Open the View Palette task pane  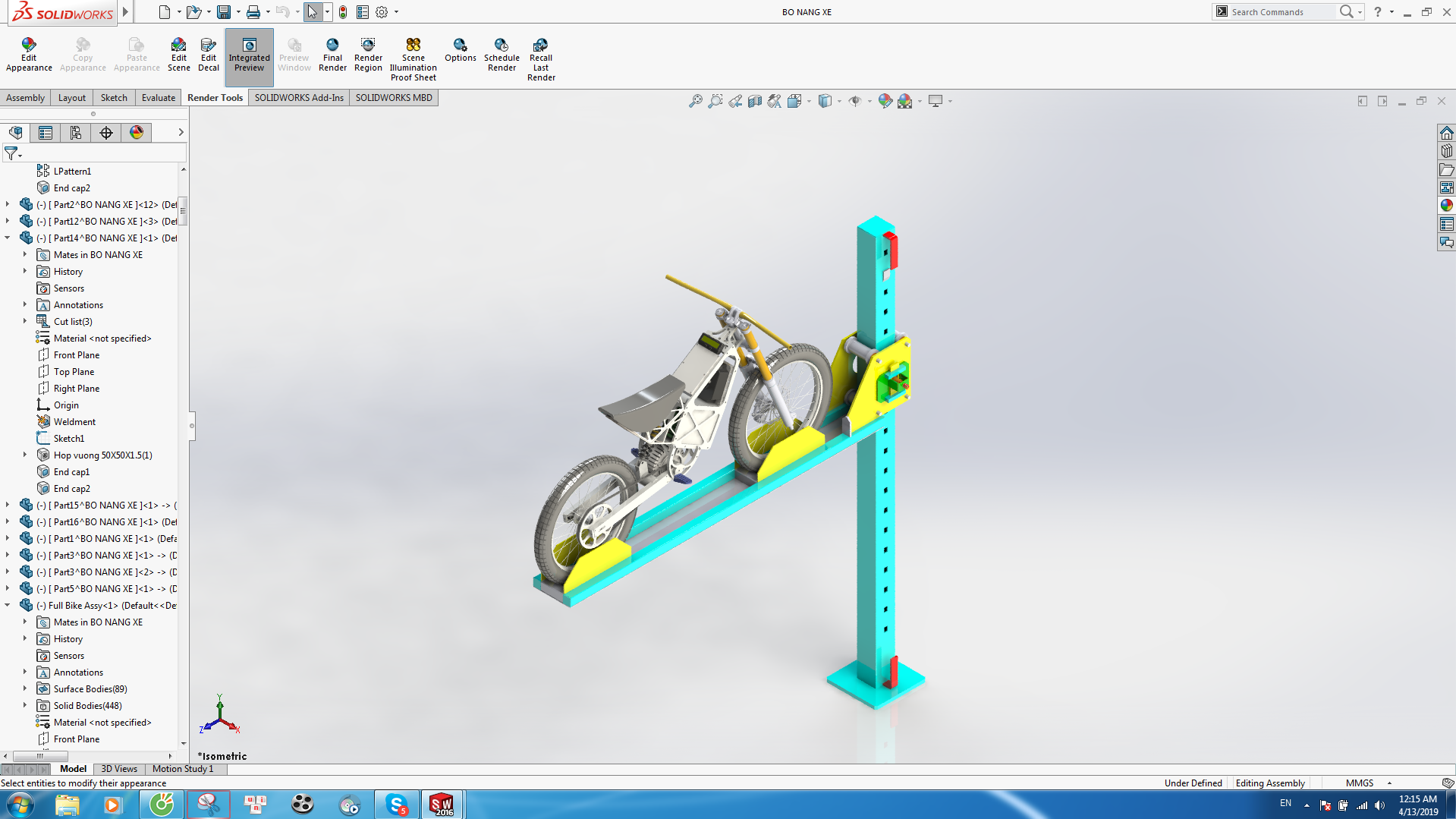pyautogui.click(x=1447, y=187)
